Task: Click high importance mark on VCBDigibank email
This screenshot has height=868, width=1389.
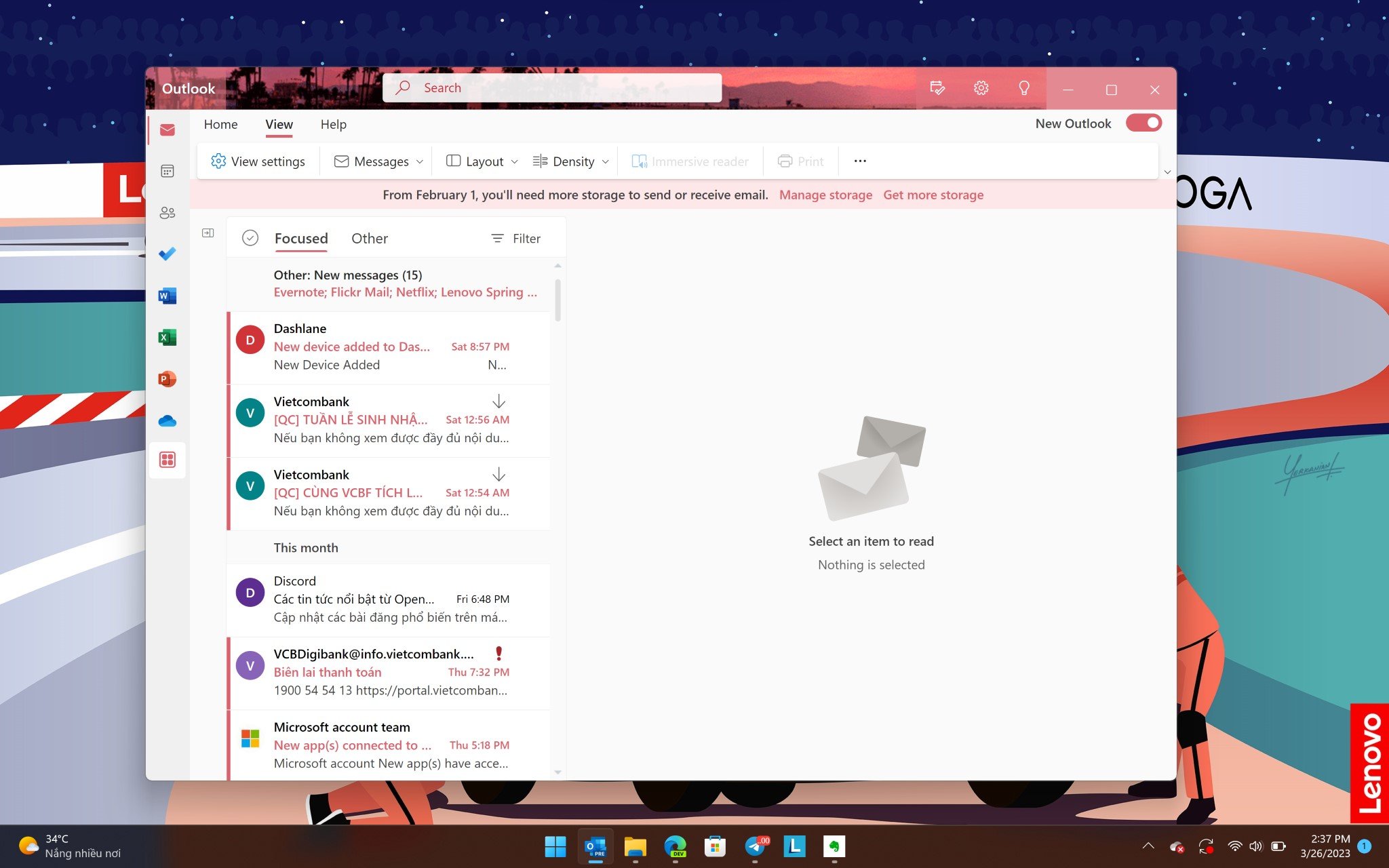Action: 498,654
